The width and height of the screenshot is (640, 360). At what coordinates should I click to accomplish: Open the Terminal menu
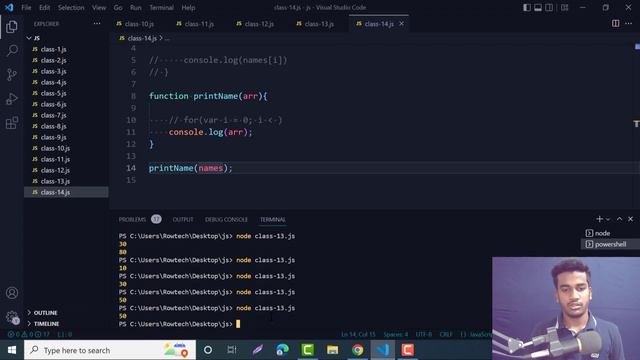click(161, 7)
